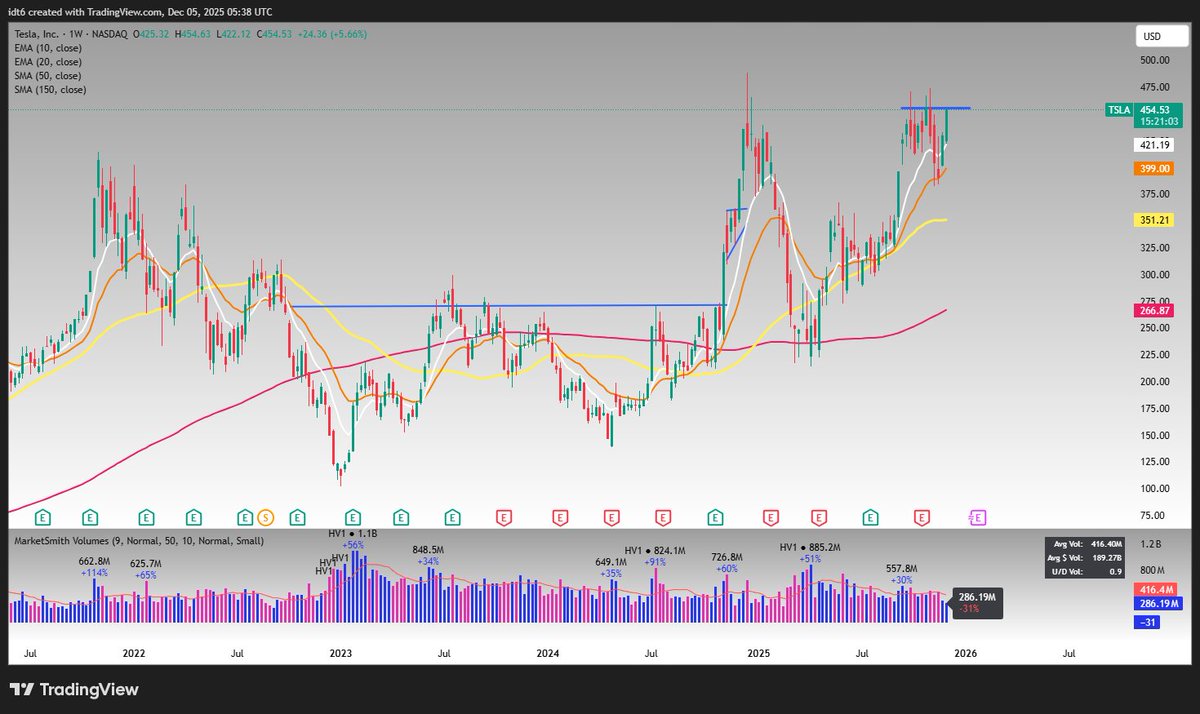Screen dimensions: 1200x714
Task: Click the TradingView logo at the bottom left
Action: click(x=75, y=689)
